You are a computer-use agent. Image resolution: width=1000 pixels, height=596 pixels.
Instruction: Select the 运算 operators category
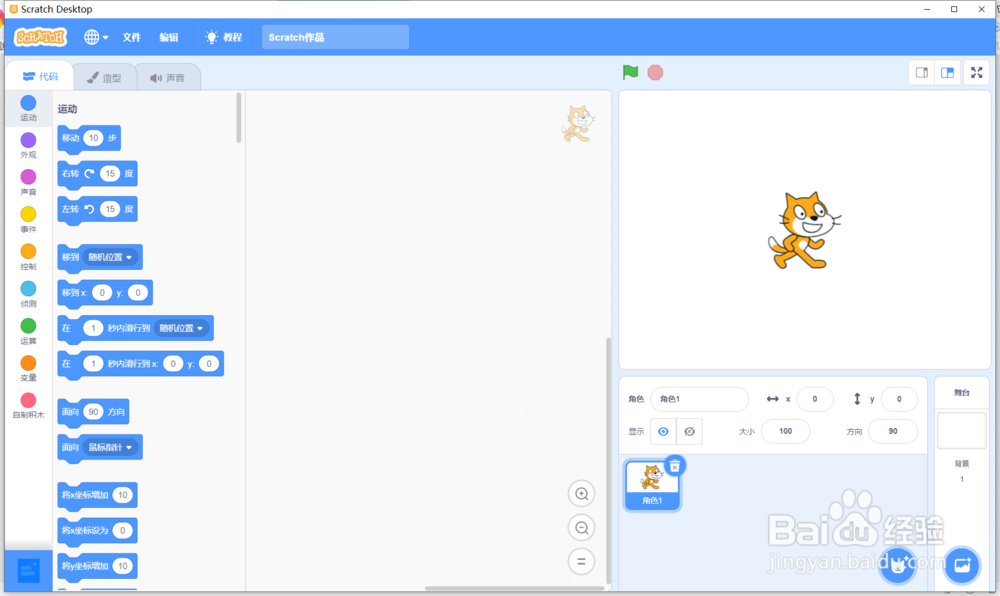[x=28, y=331]
